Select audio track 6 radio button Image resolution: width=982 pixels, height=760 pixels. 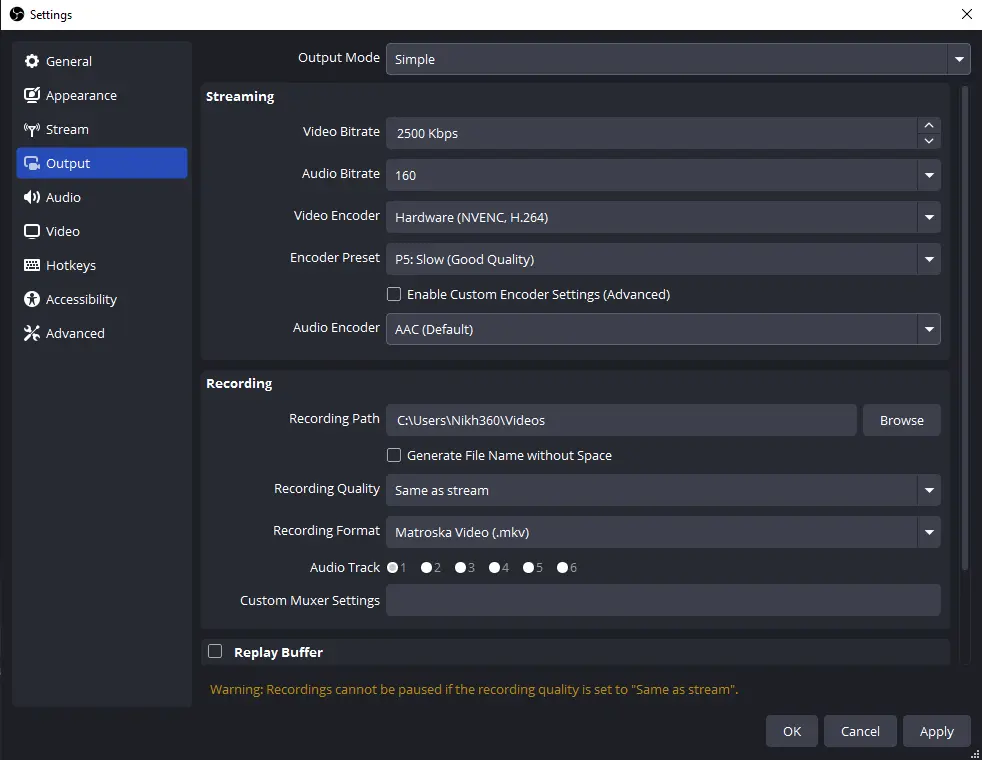(562, 568)
